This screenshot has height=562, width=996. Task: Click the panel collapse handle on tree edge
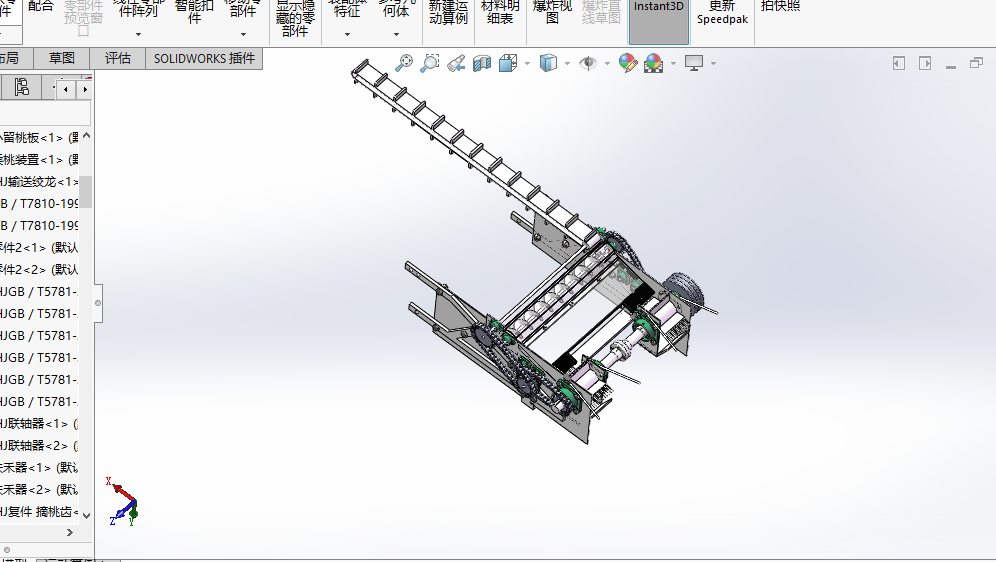[x=98, y=304]
